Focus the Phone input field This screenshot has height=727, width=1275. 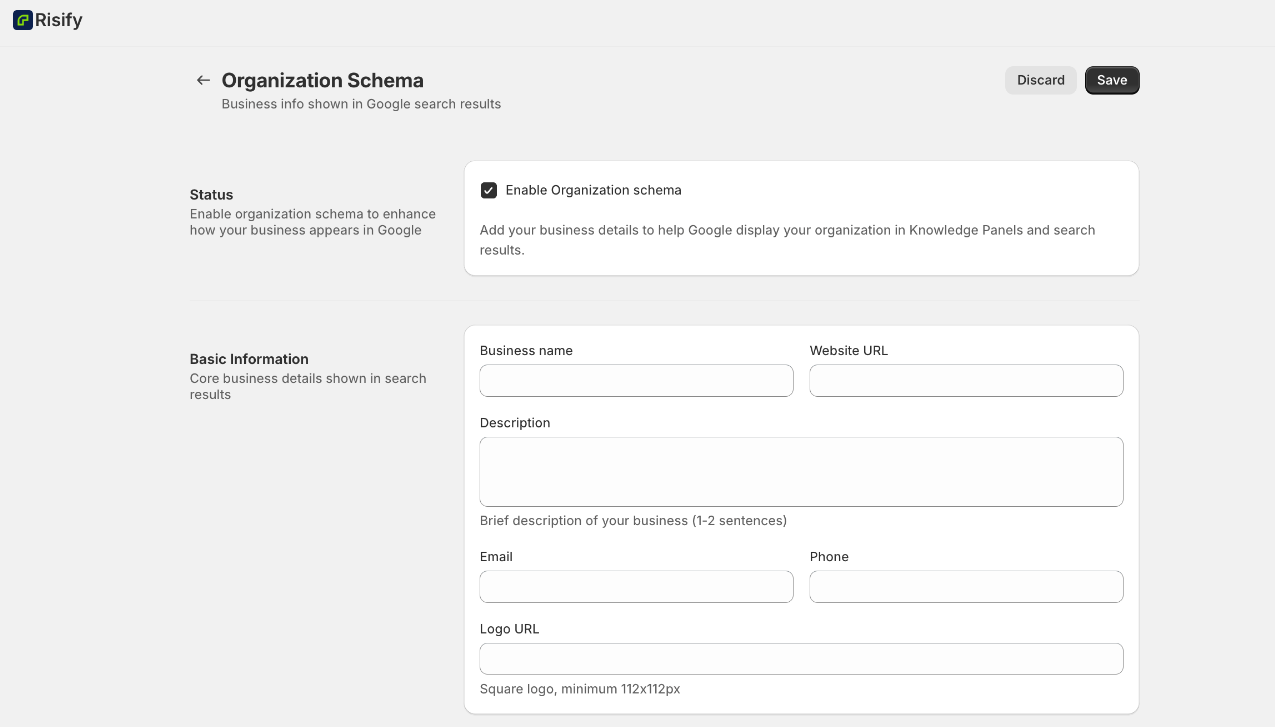click(966, 587)
